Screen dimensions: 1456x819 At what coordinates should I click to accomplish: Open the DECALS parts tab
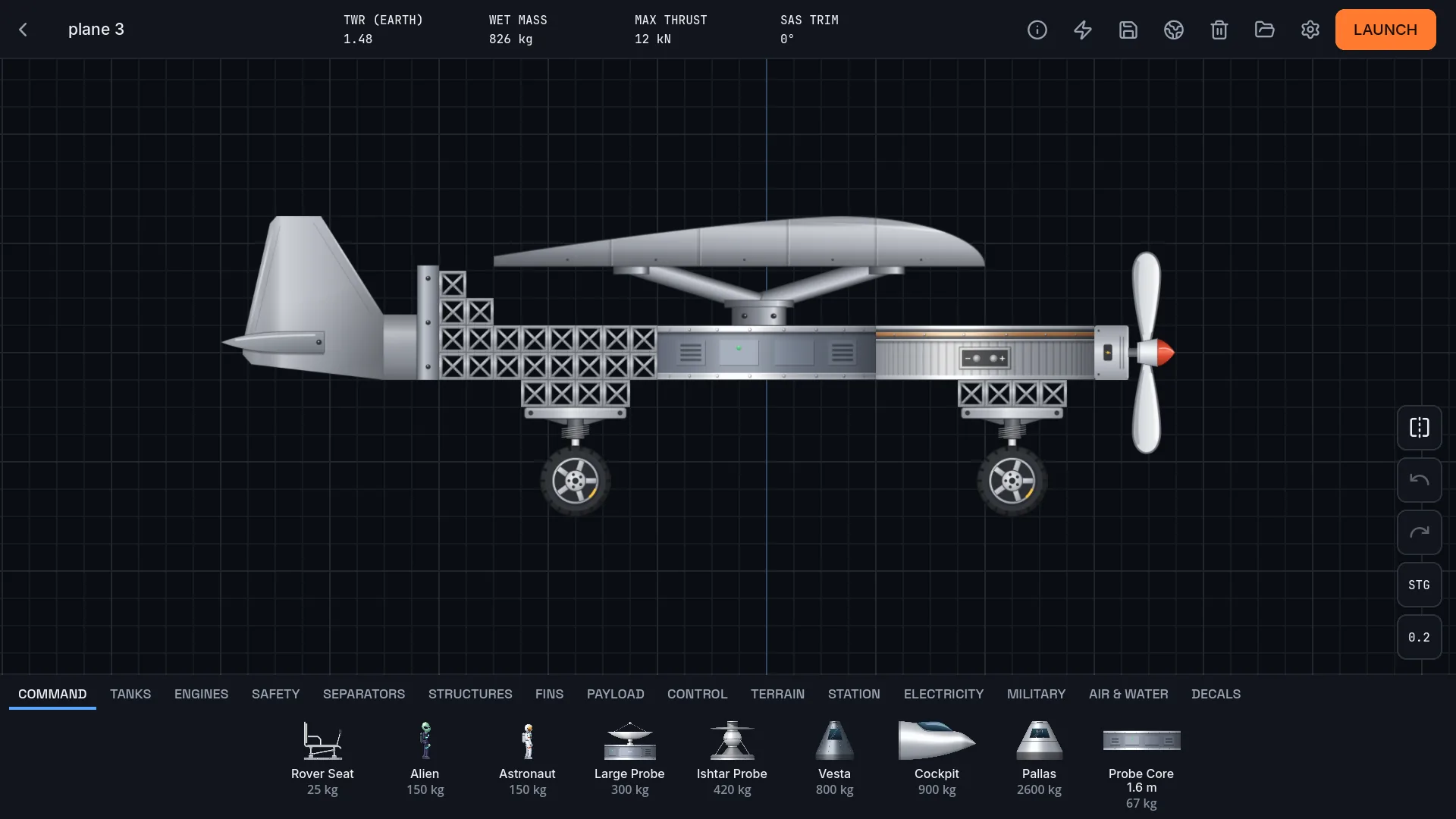1216,694
